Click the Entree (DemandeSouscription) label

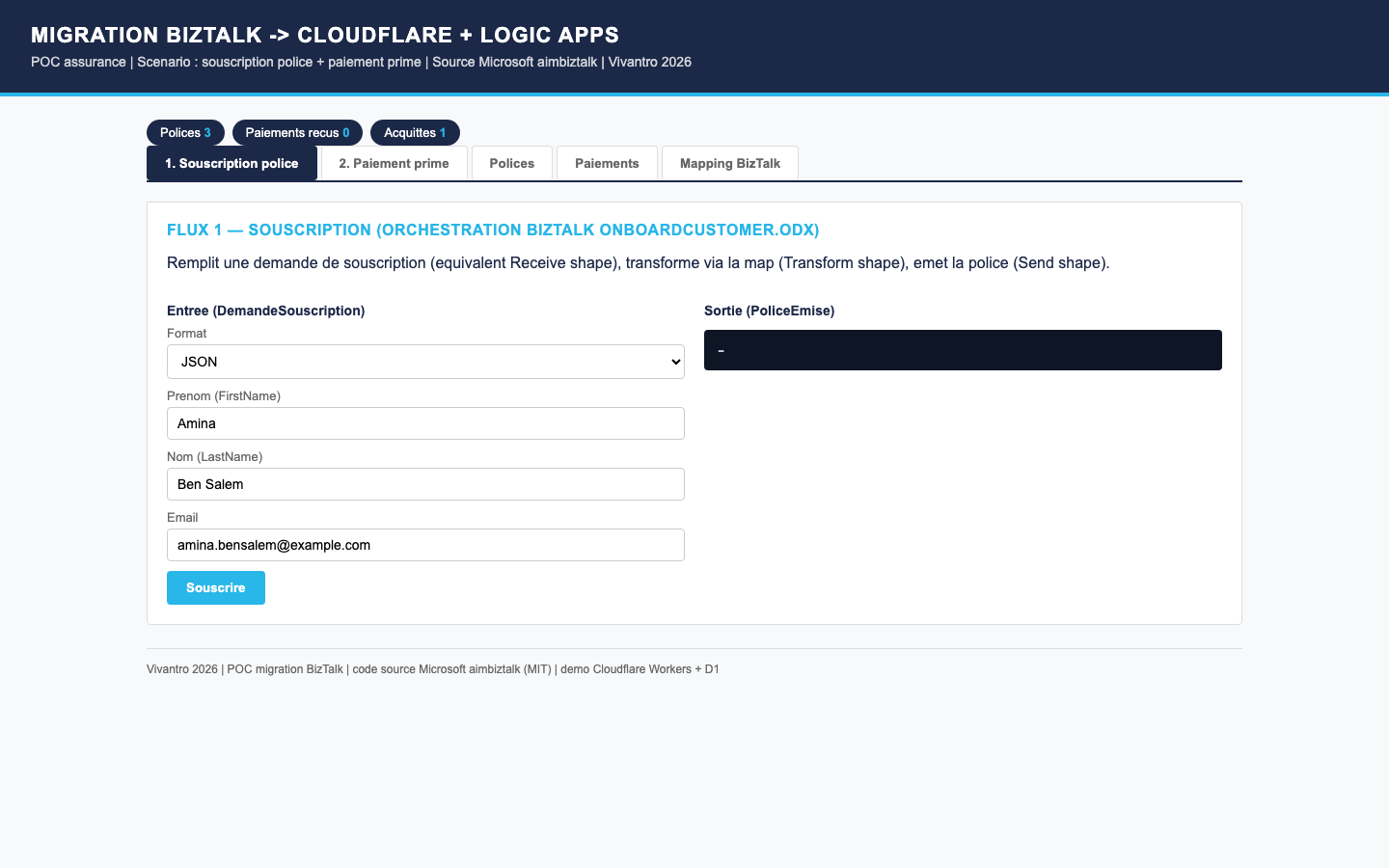pyautogui.click(x=265, y=311)
